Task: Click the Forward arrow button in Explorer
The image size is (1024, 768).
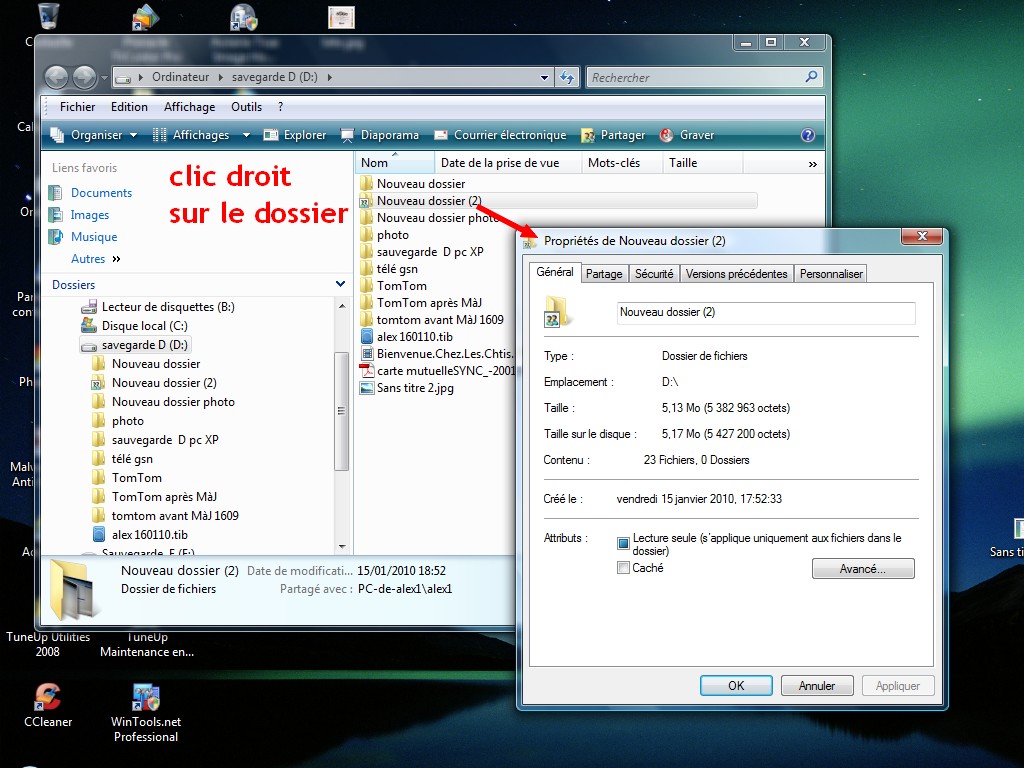Action: pyautogui.click(x=84, y=78)
